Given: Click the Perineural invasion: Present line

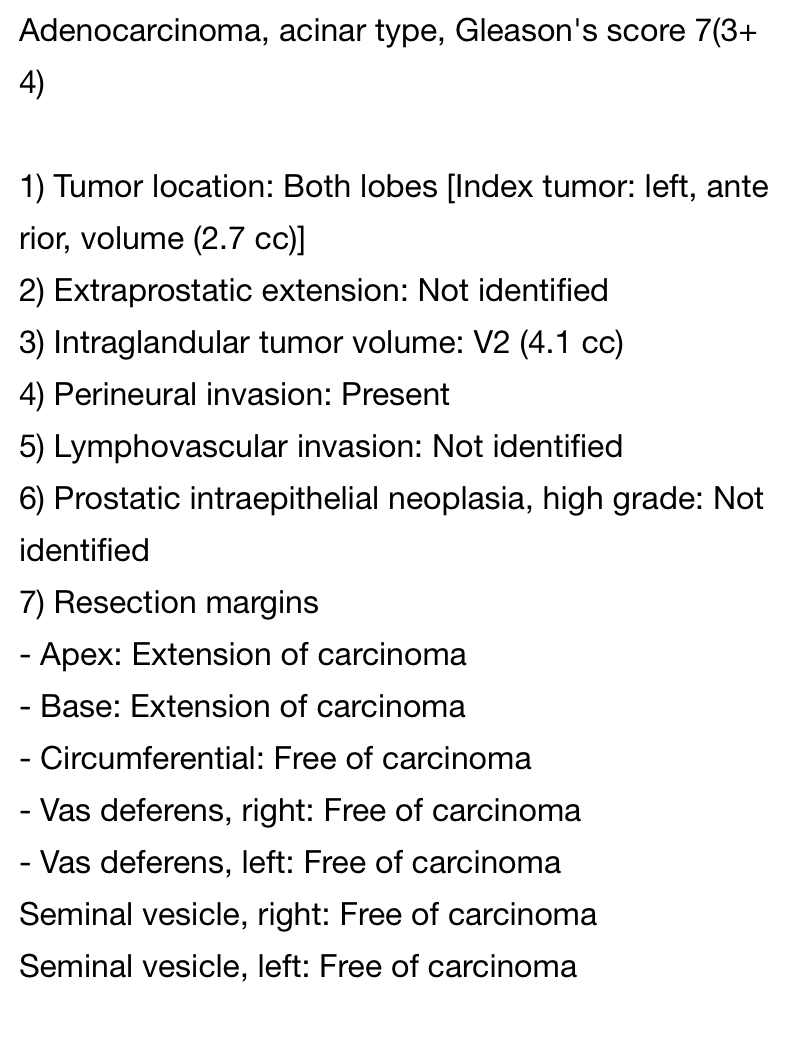Looking at the screenshot, I should [234, 395].
